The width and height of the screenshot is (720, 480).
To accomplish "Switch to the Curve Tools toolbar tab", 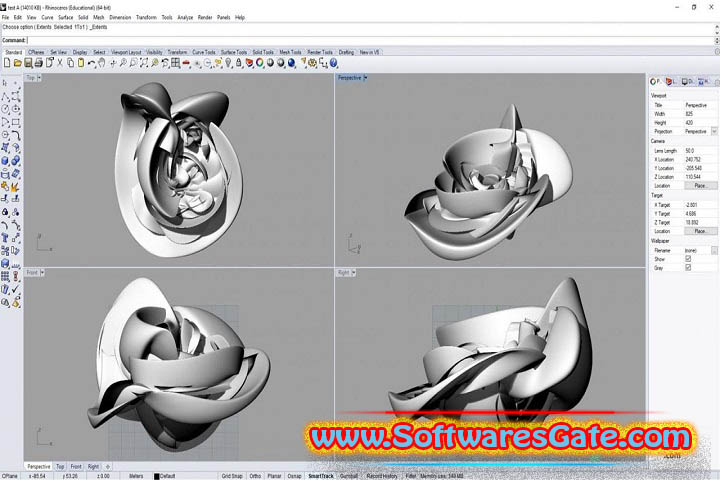I will pyautogui.click(x=203, y=52).
